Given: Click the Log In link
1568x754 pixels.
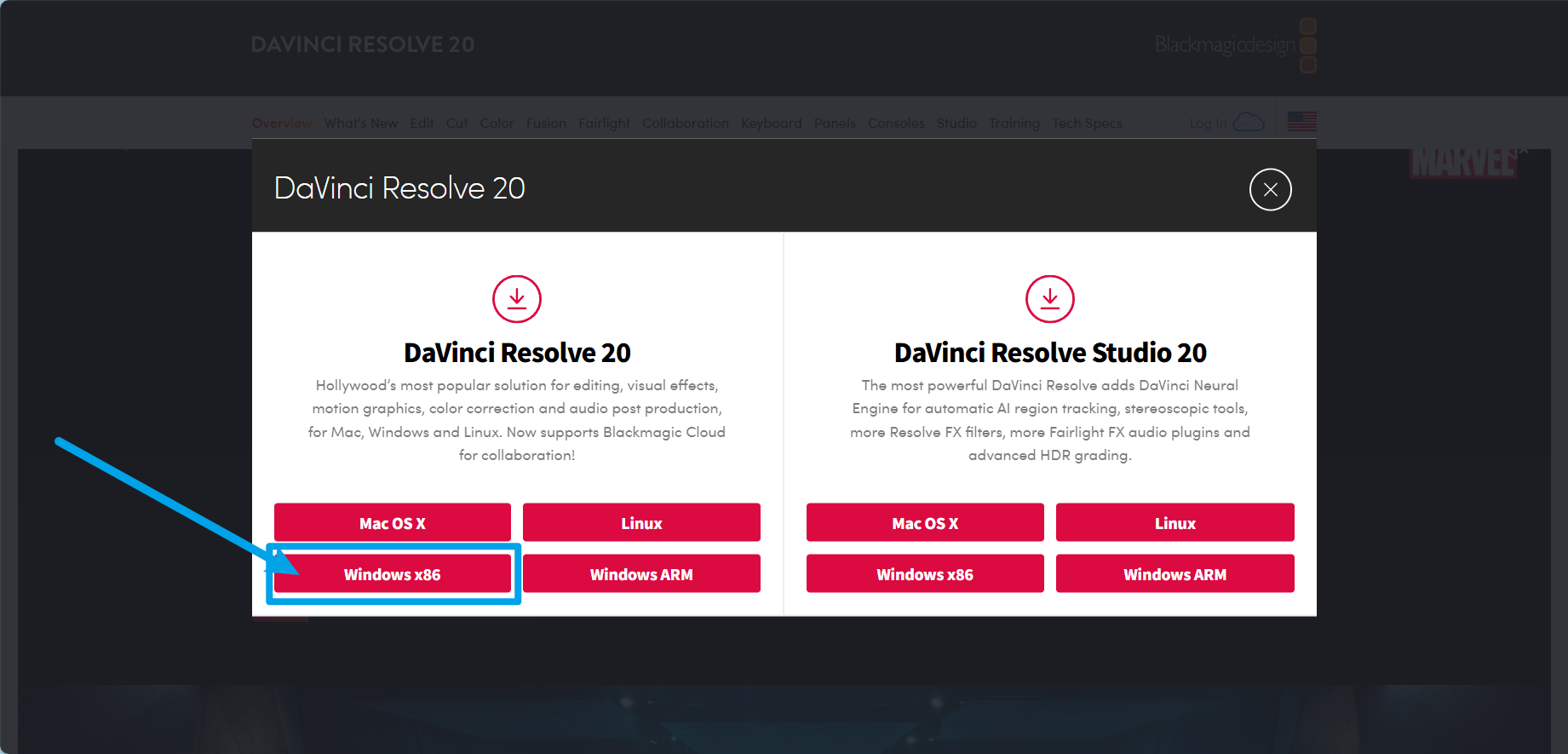Looking at the screenshot, I should [1208, 124].
